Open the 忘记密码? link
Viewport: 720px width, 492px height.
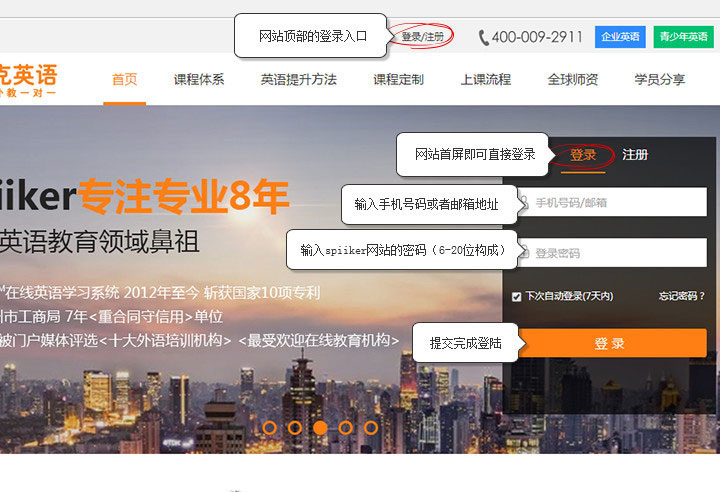click(x=682, y=296)
